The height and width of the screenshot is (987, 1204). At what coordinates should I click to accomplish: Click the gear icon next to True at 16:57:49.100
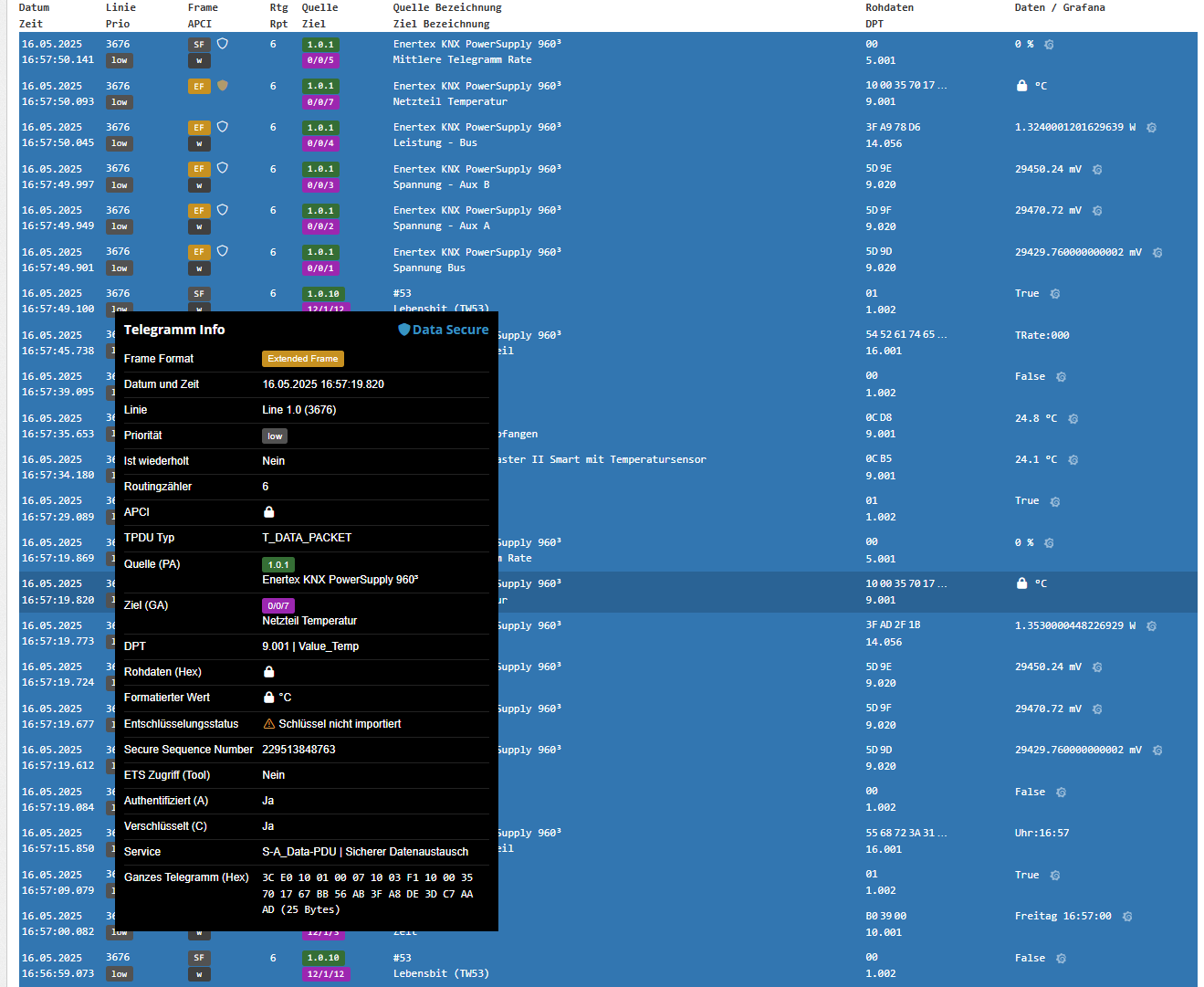pos(1055,294)
